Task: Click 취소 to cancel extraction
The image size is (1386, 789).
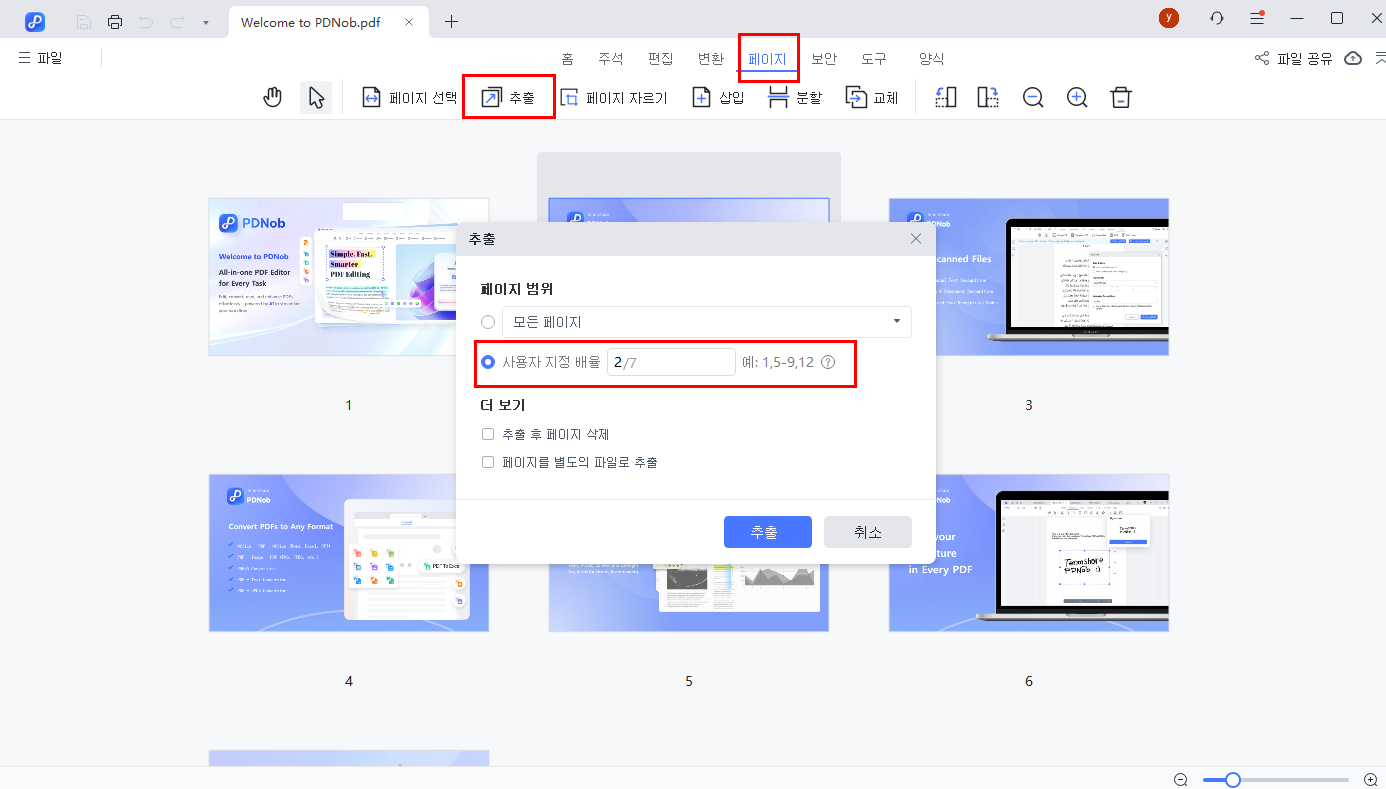Action: (x=867, y=532)
